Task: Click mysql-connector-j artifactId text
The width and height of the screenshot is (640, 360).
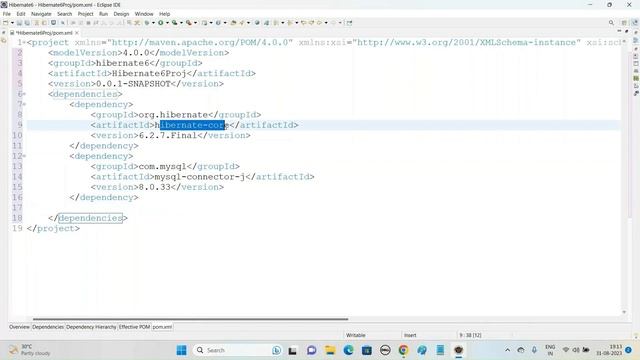Action: (x=200, y=177)
